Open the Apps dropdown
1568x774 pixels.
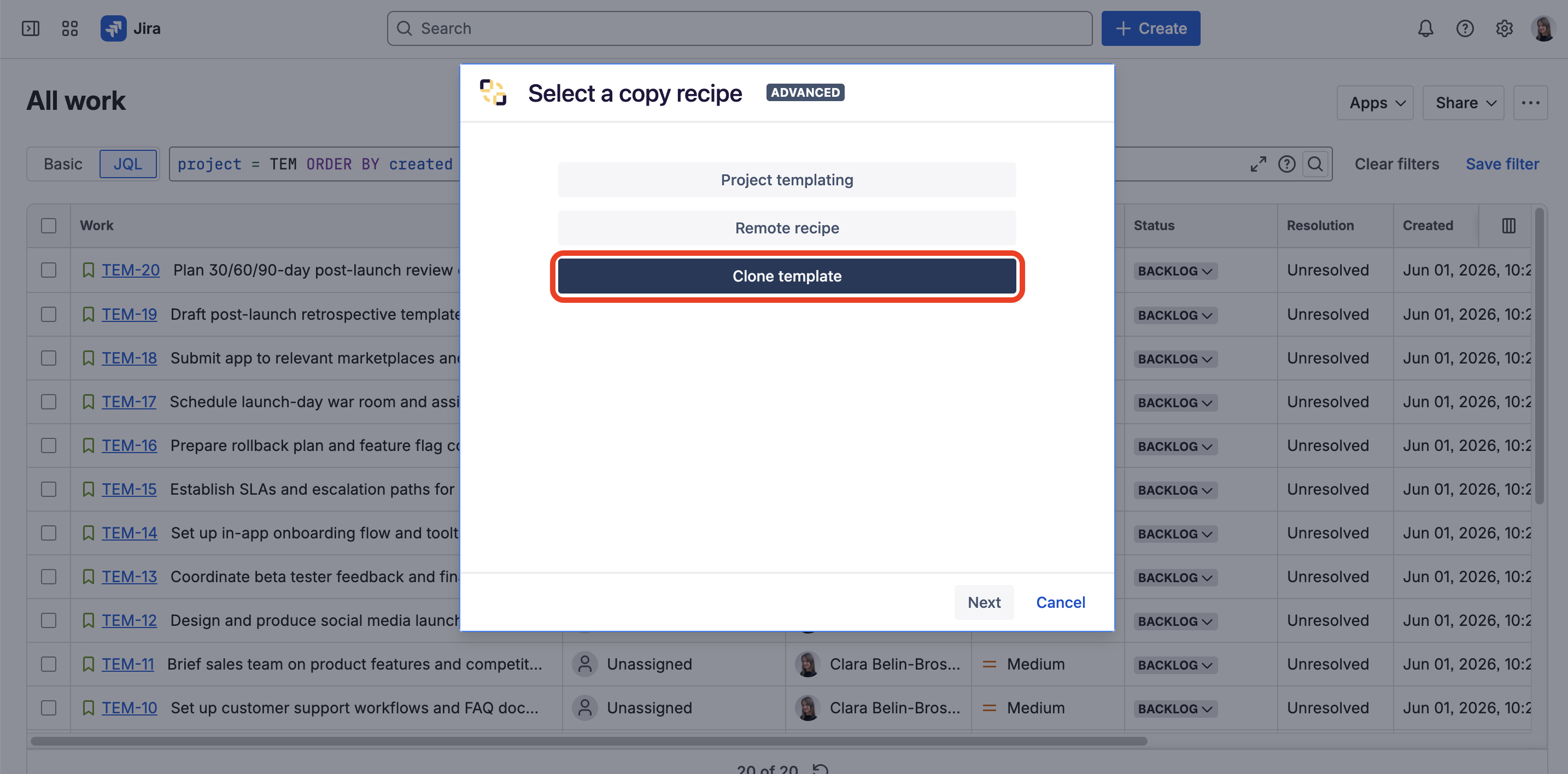(1375, 103)
